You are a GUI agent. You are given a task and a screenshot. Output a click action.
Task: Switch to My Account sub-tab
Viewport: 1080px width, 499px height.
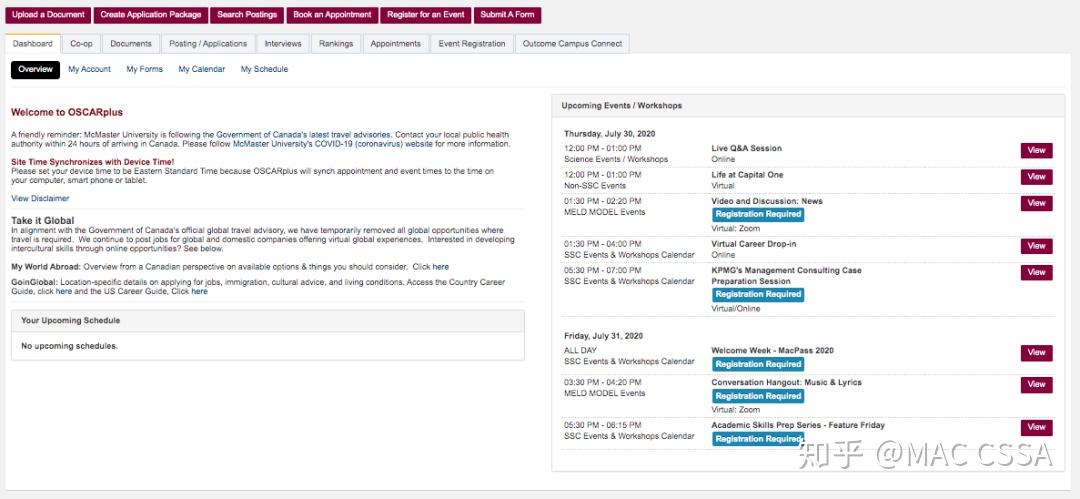pos(89,69)
